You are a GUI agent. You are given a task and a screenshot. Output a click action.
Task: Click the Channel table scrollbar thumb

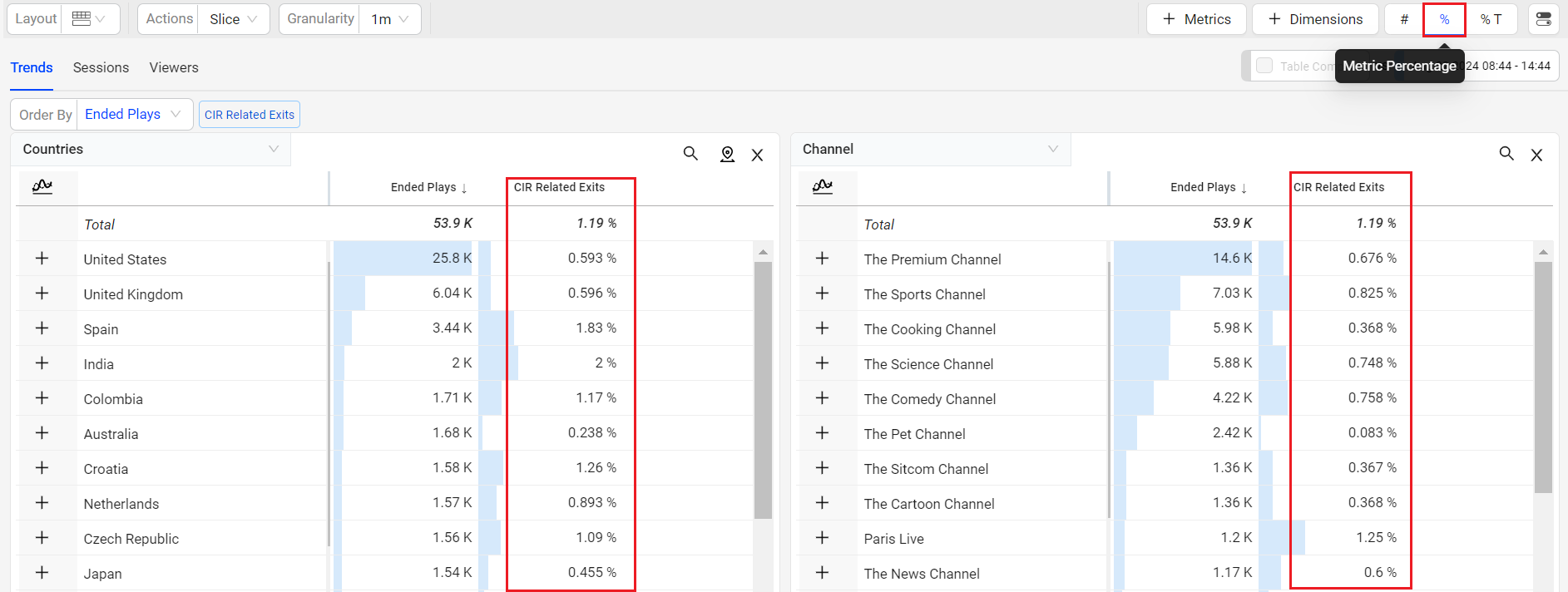click(x=1543, y=377)
